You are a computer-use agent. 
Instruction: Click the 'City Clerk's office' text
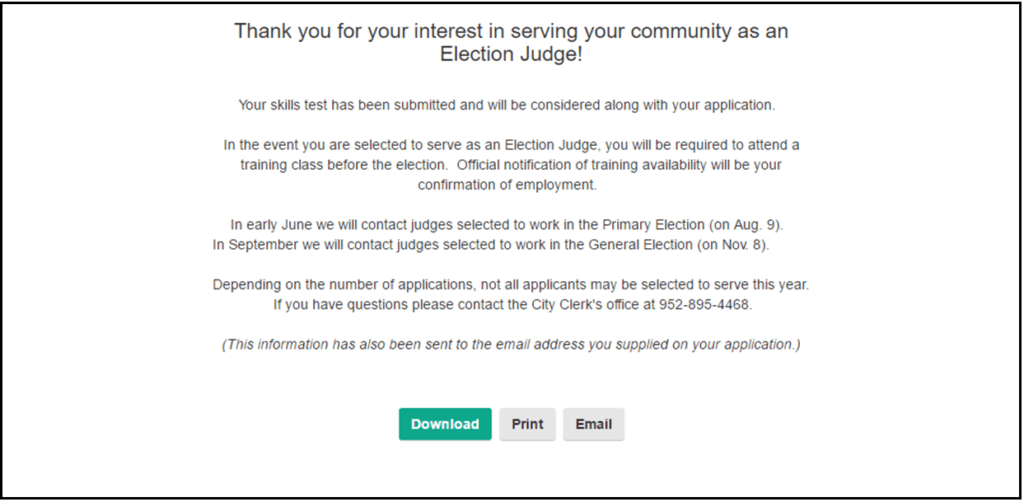[584, 305]
